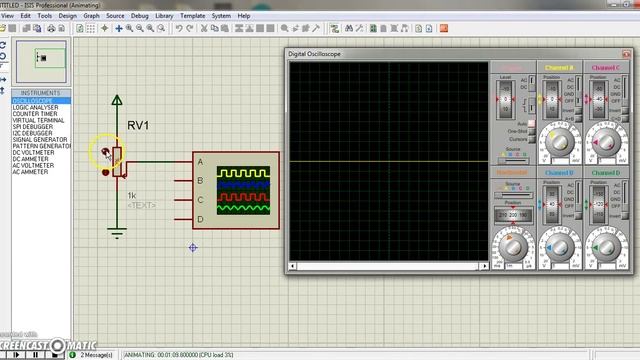The width and height of the screenshot is (640, 360).
Task: Click the Block Rotate icon
Action: pyautogui.click(x=260, y=28)
